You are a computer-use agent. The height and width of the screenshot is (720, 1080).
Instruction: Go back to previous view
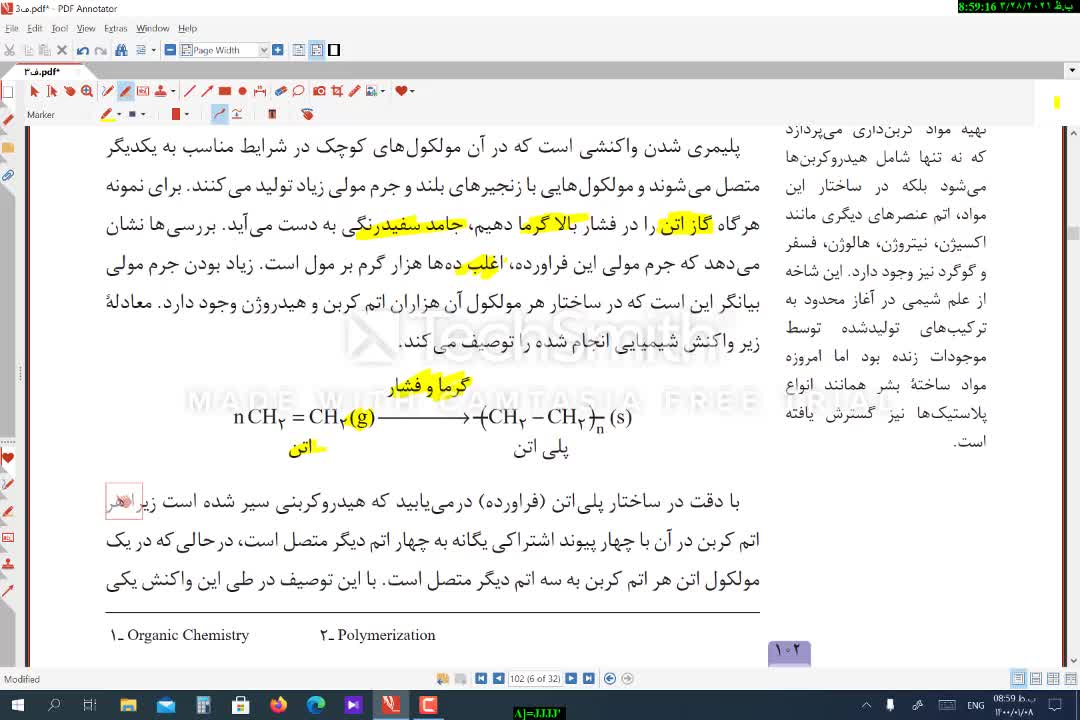click(610, 679)
